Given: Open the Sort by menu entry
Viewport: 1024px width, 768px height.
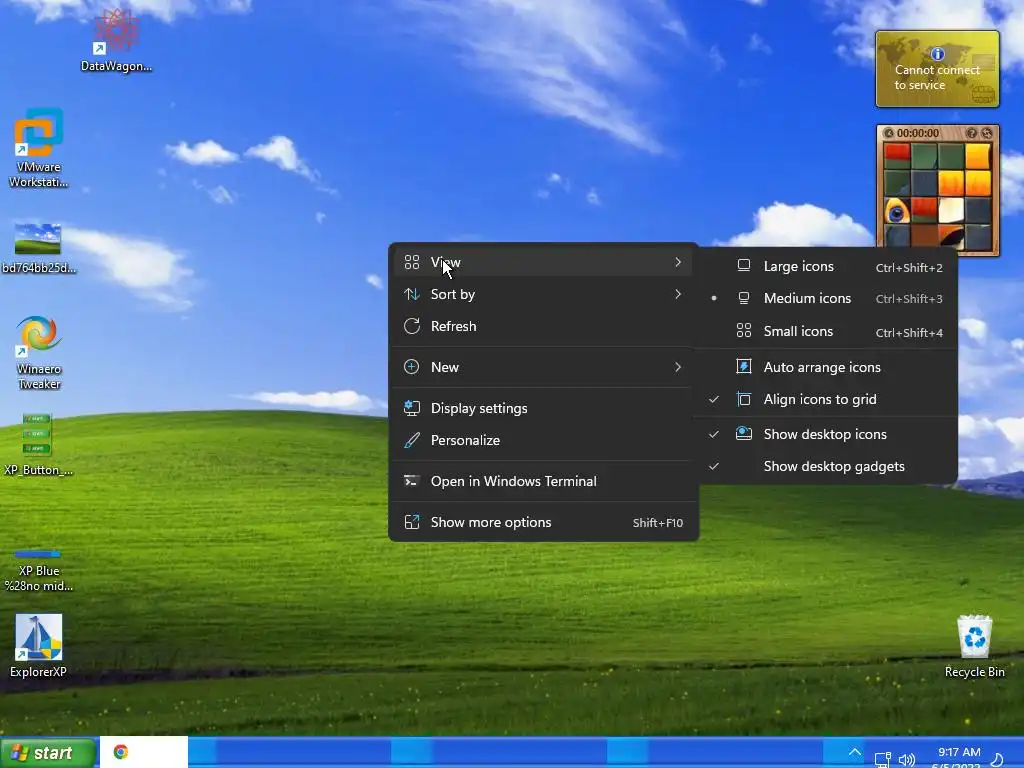Looking at the screenshot, I should [x=543, y=295].
